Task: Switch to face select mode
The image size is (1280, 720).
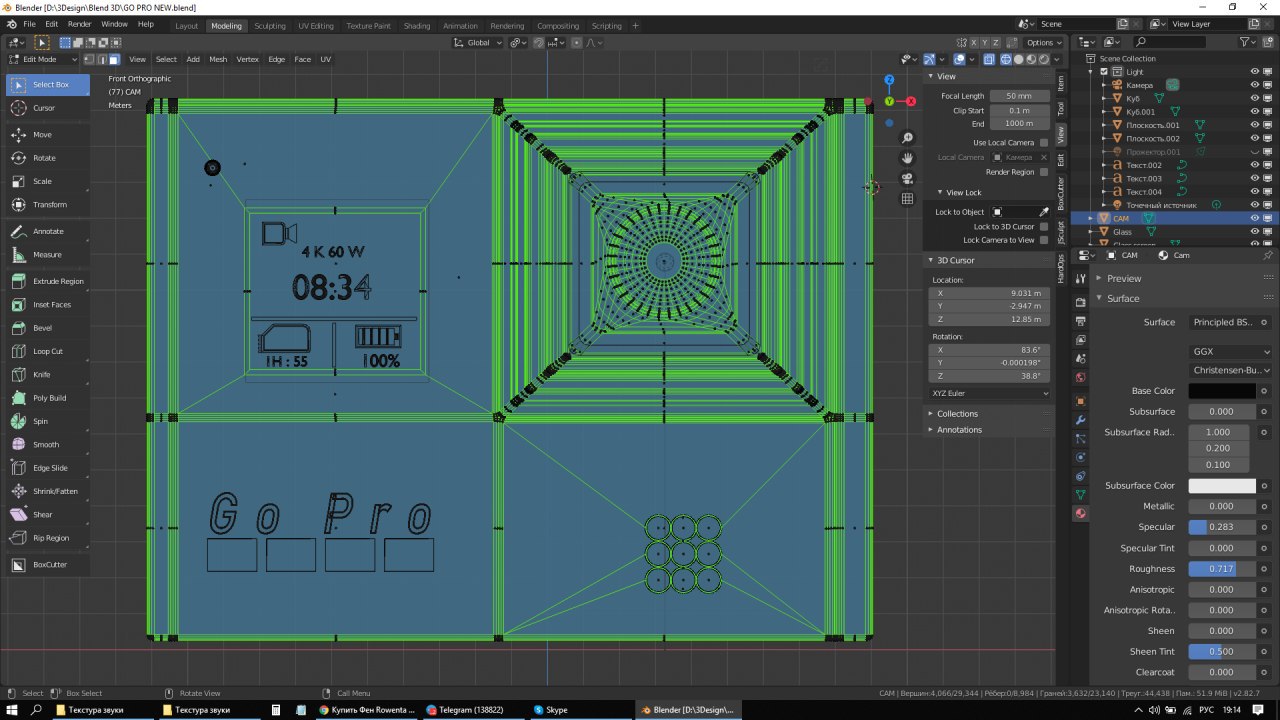Action: point(114,59)
